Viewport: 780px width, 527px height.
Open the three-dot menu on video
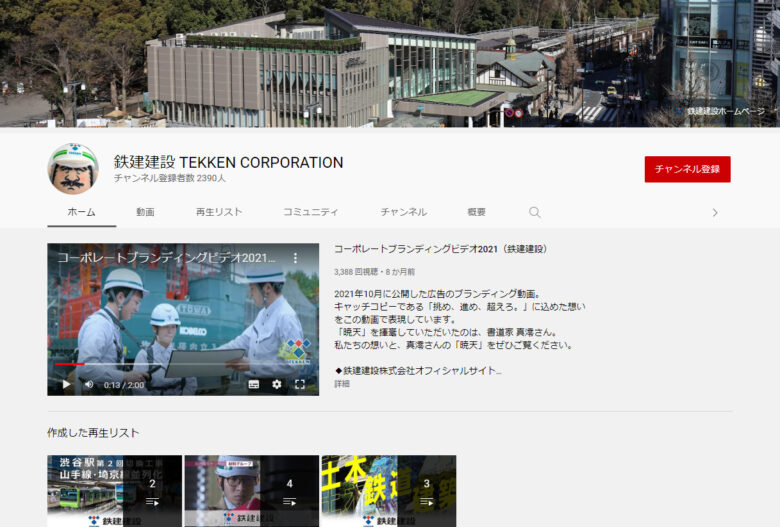295,258
